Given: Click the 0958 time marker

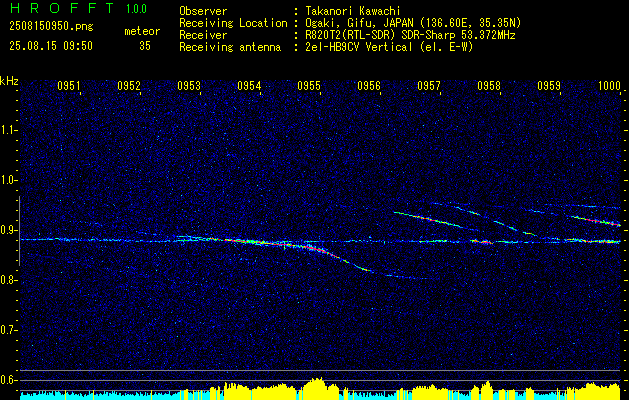Looking at the screenshot, I should 489,86.
